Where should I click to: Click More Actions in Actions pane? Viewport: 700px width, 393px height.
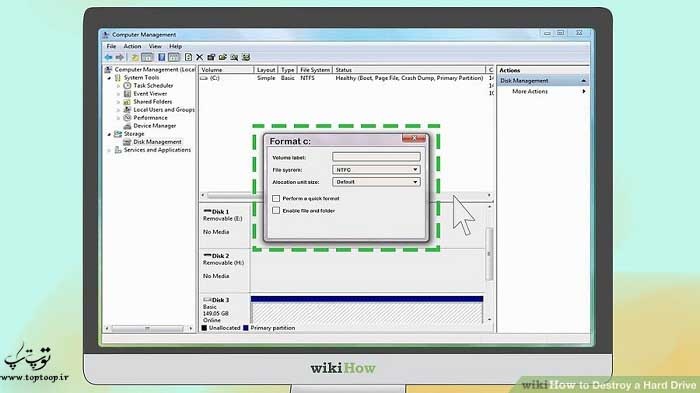pyautogui.click(x=530, y=91)
